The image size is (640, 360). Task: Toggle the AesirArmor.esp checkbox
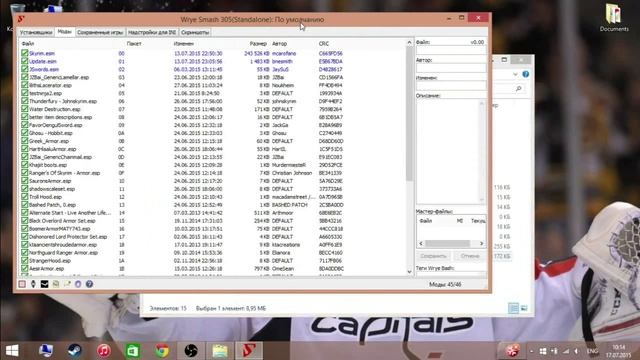pos(24,269)
